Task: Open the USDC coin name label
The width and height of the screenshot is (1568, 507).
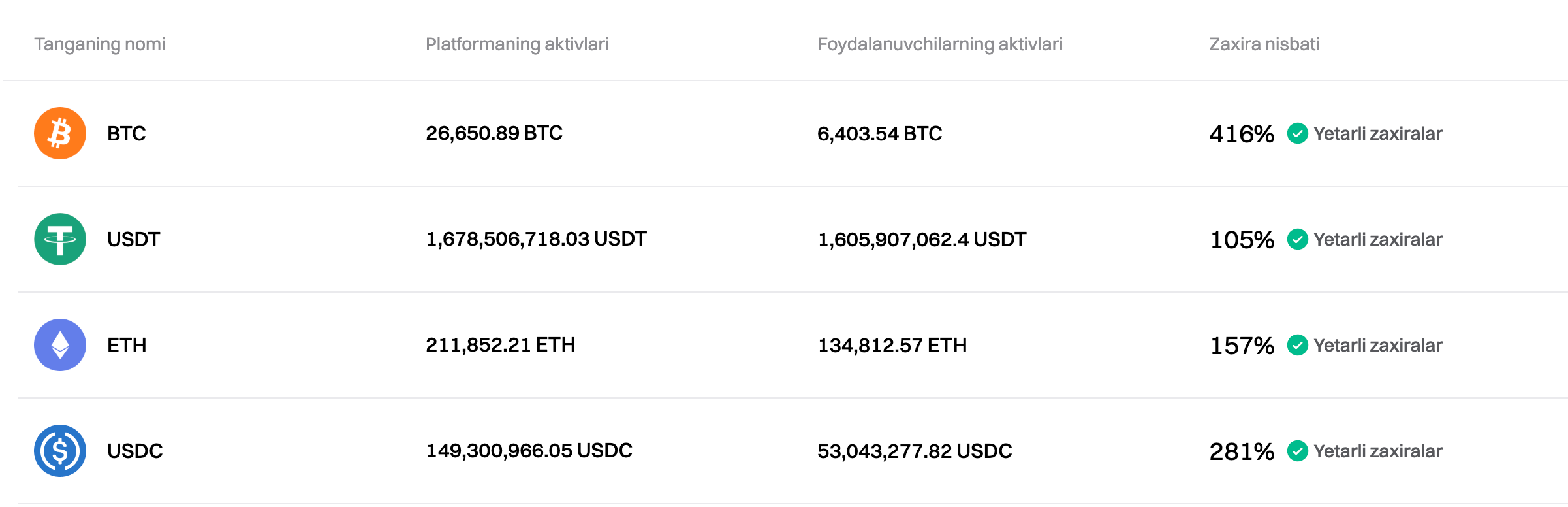Action: tap(135, 451)
